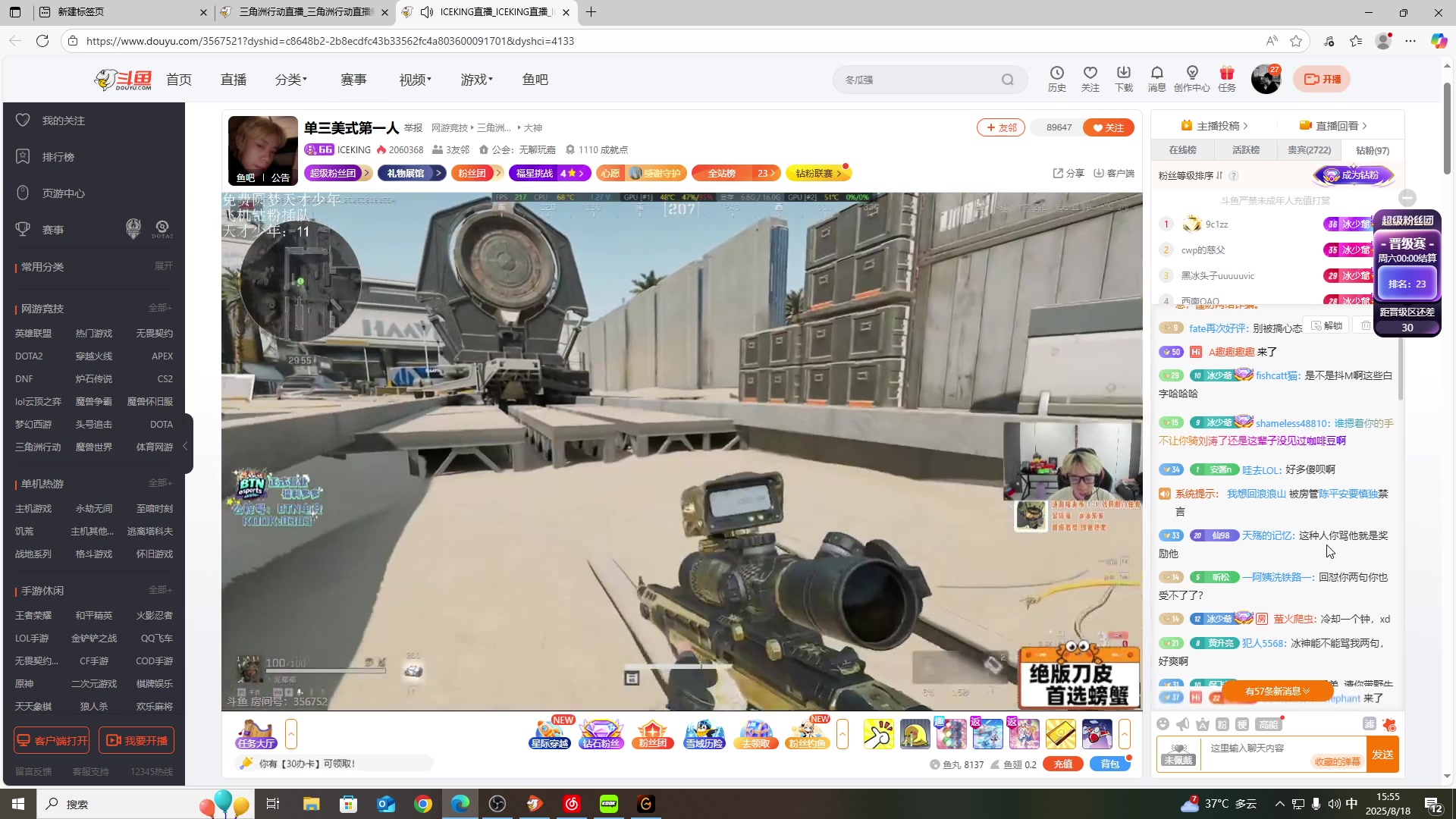Expand 全部 in 网游竞技 section
The image size is (1456, 819).
pos(160,308)
